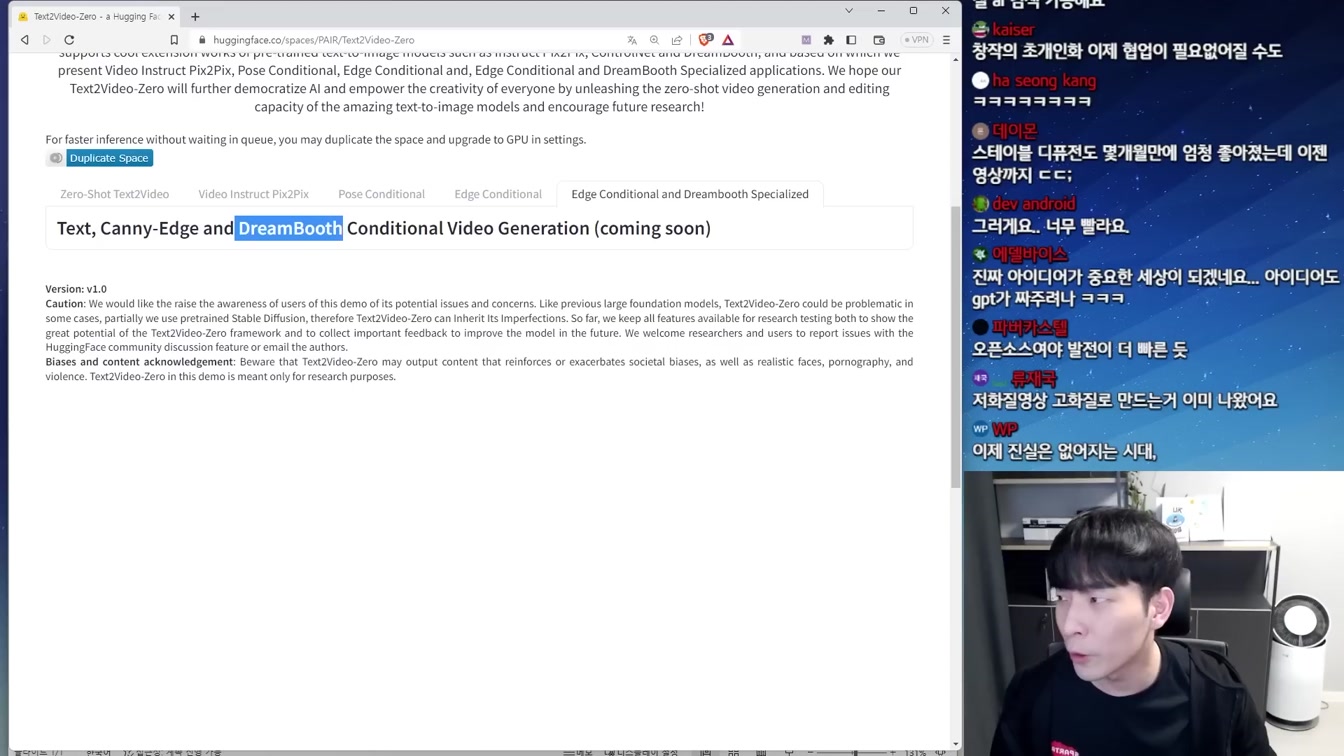Close the Text2Video-Zero browser tab

(171, 17)
